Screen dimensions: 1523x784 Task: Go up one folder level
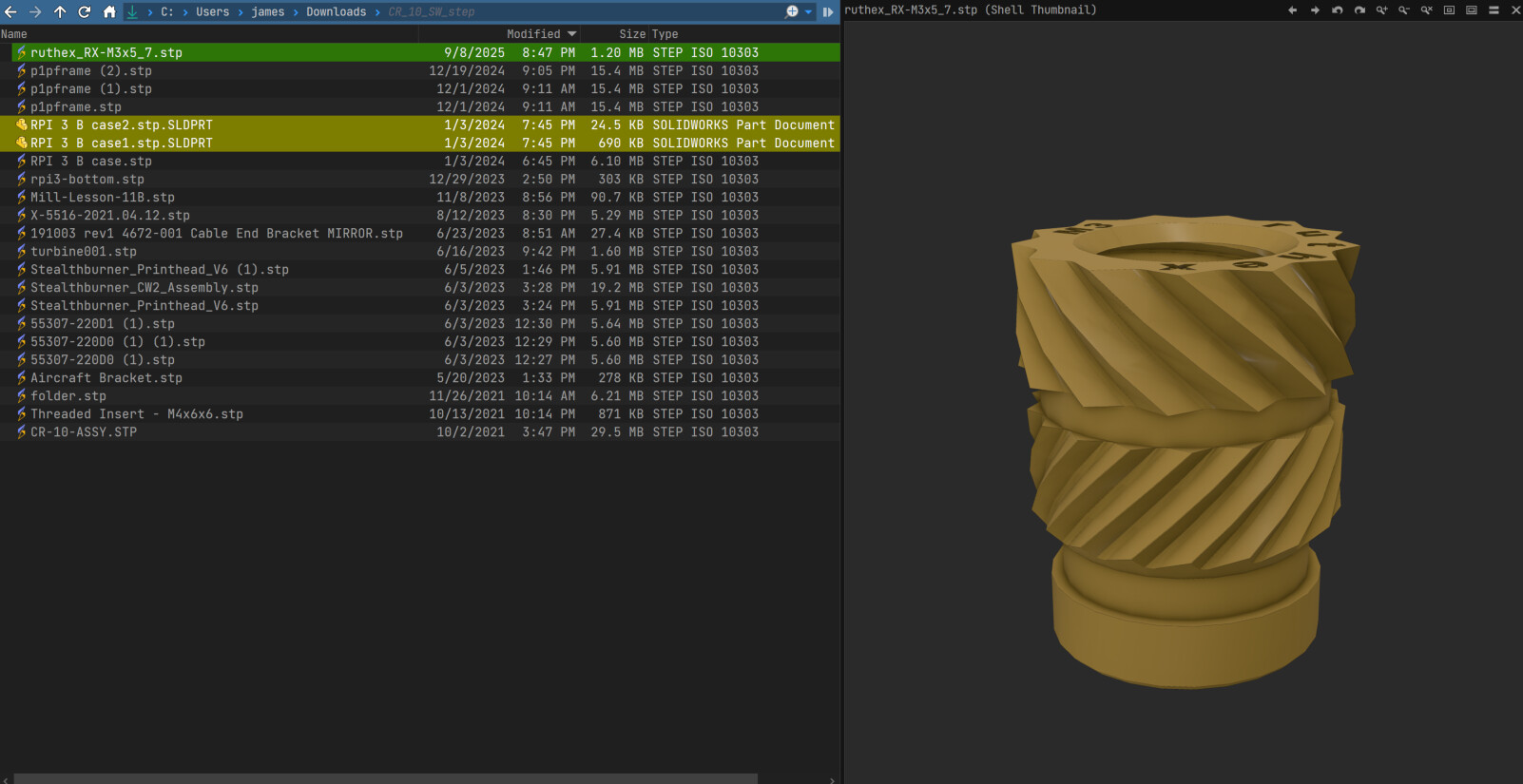tap(60, 11)
